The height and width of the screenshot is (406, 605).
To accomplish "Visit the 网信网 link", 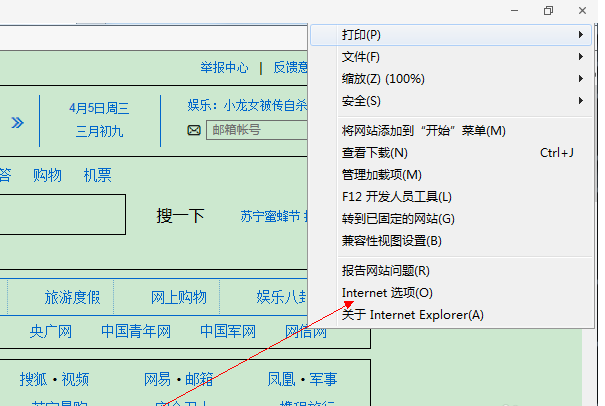I will tap(306, 332).
